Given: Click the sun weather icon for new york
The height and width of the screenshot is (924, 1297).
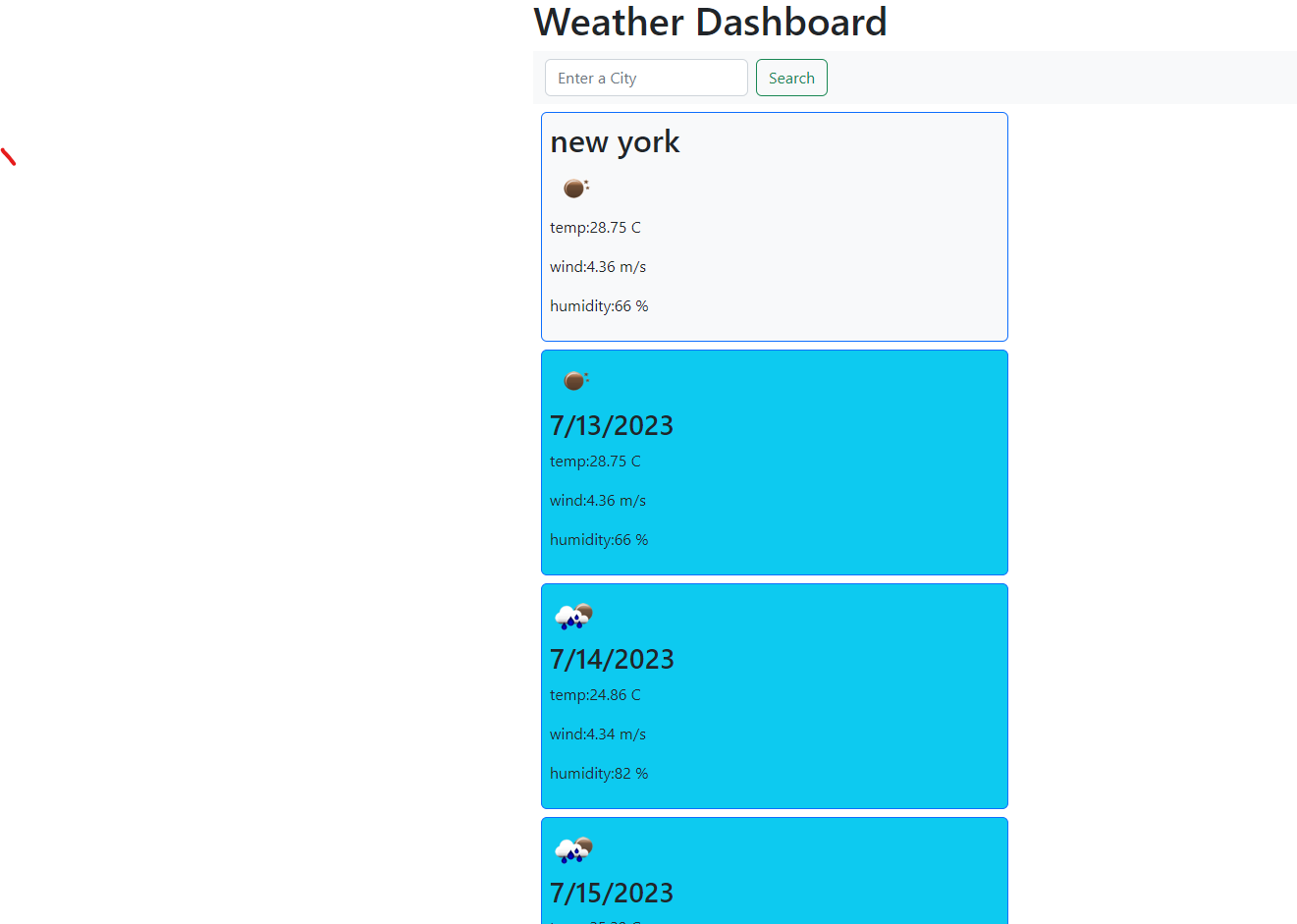Looking at the screenshot, I should (x=574, y=187).
